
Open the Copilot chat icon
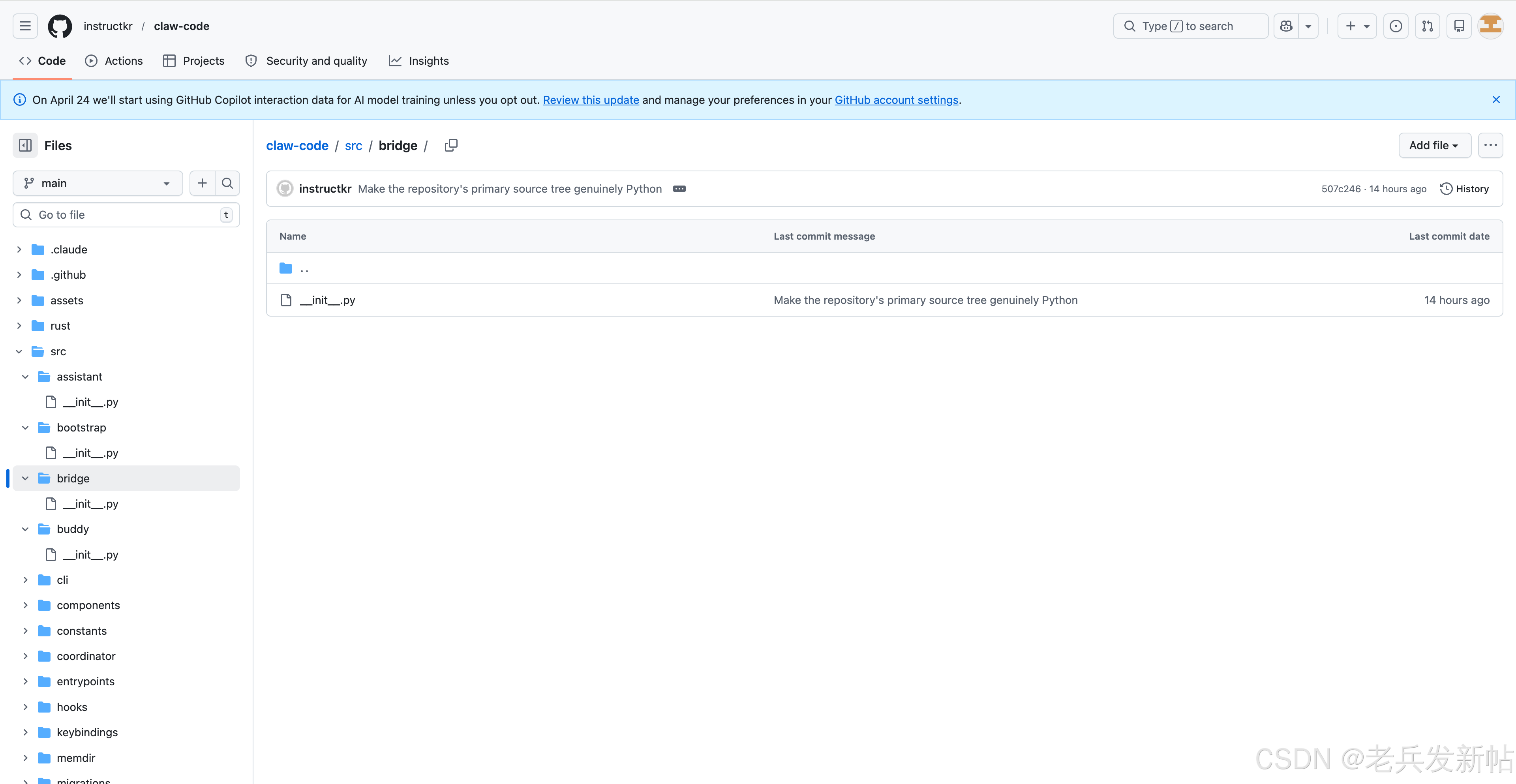tap(1286, 26)
